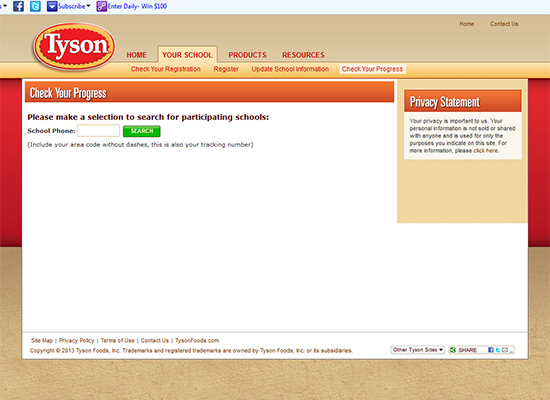Open the Register submenu item

pyautogui.click(x=226, y=69)
